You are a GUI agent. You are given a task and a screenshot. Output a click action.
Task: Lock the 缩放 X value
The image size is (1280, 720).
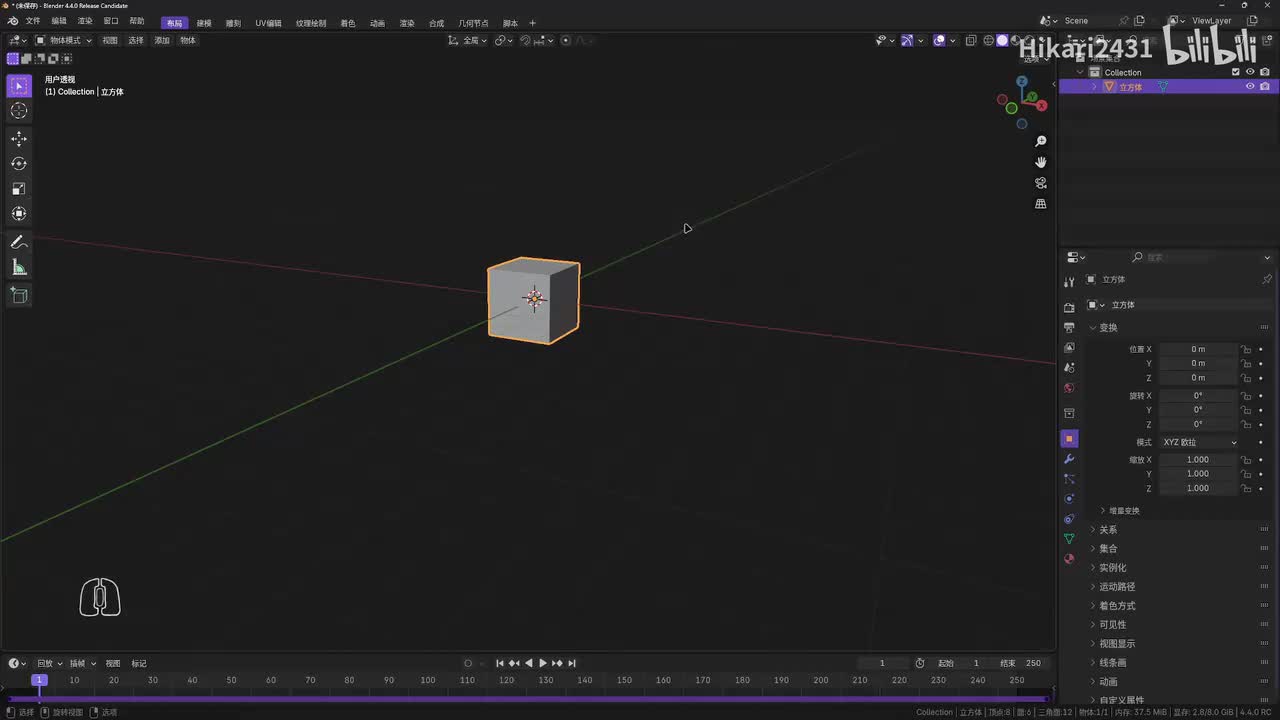pyautogui.click(x=1246, y=460)
